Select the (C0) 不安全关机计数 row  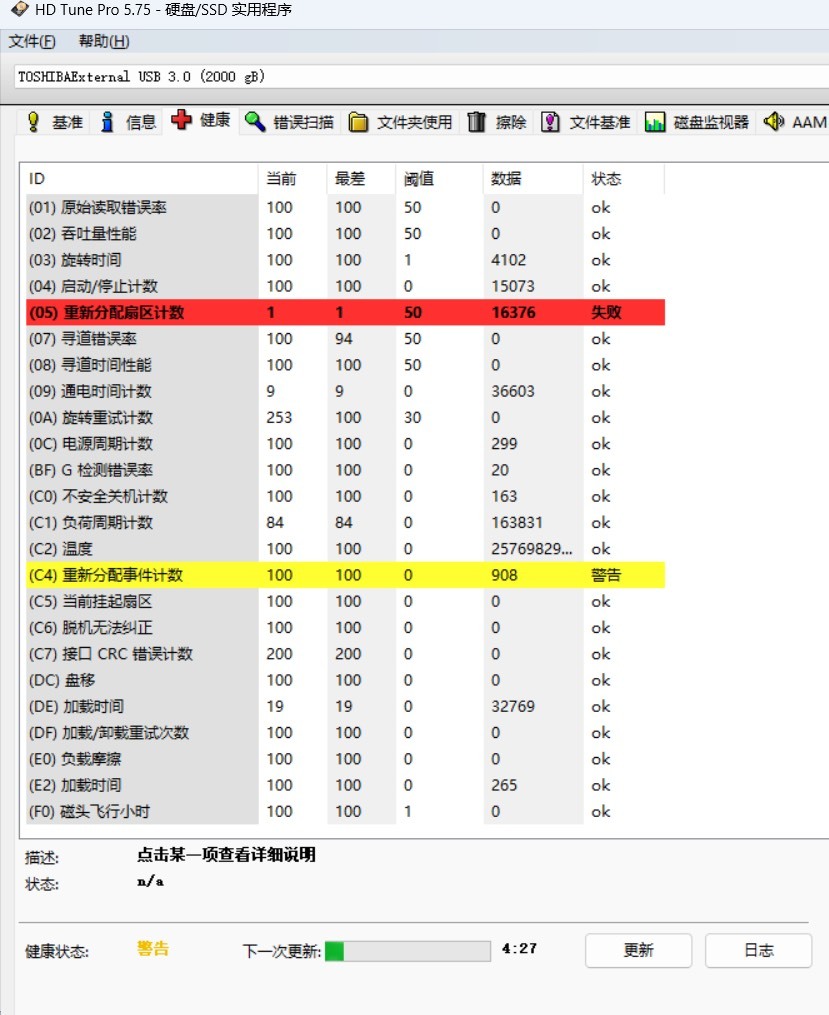tap(346, 496)
